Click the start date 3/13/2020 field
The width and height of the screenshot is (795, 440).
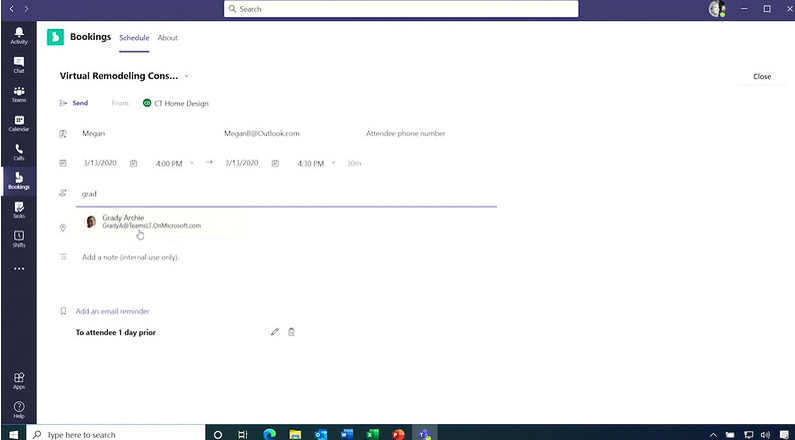[100, 163]
